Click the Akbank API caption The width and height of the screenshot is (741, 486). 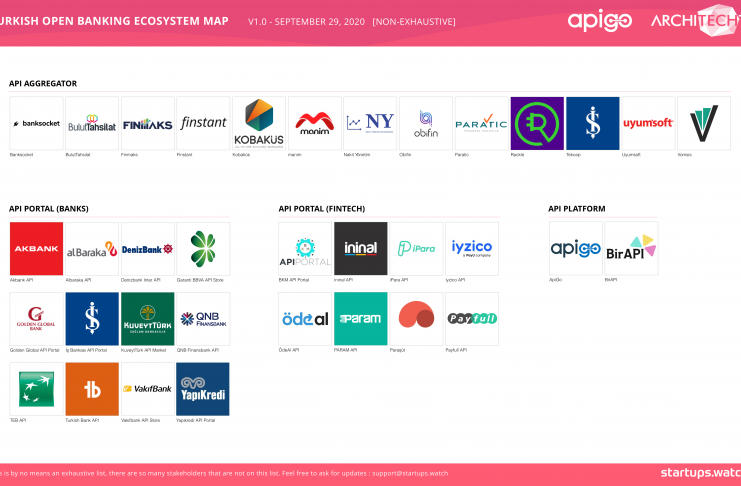(22, 280)
